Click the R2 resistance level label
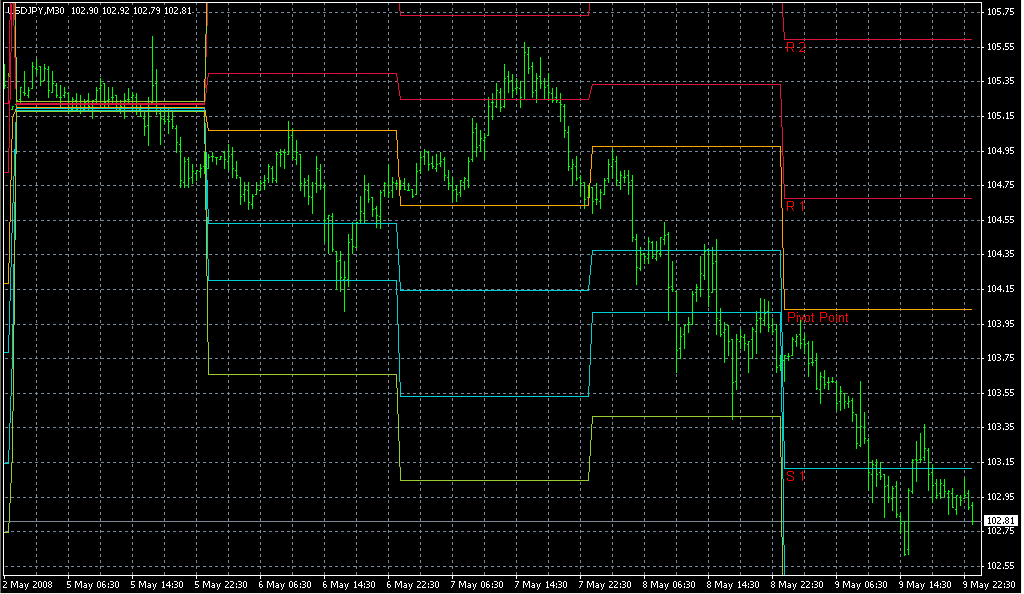 coord(795,47)
